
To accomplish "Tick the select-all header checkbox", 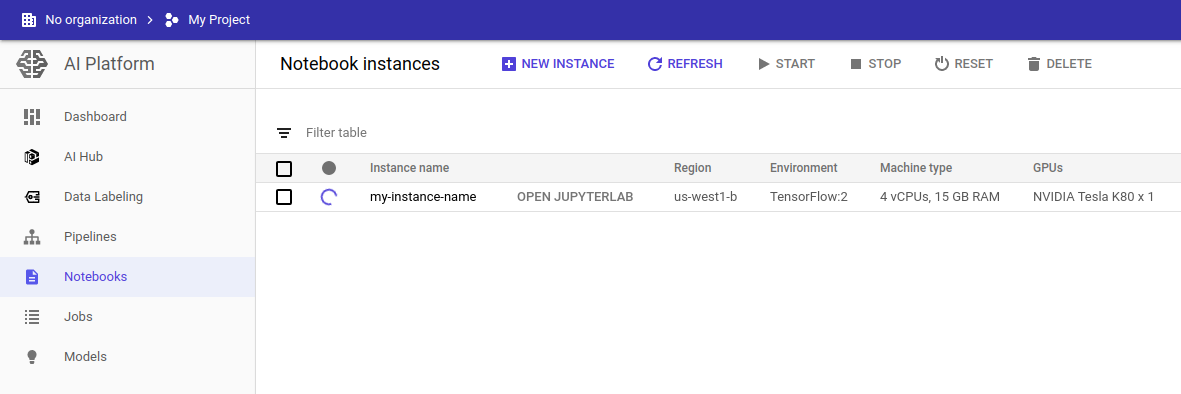I will pos(284,168).
